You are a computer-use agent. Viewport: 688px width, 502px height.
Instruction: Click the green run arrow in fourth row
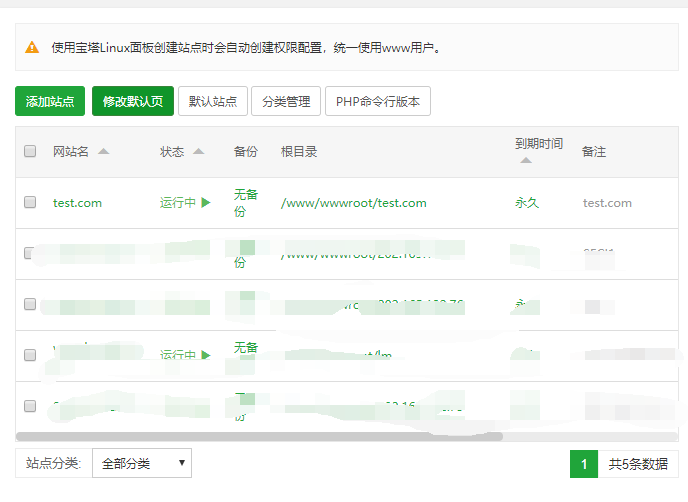(x=206, y=355)
